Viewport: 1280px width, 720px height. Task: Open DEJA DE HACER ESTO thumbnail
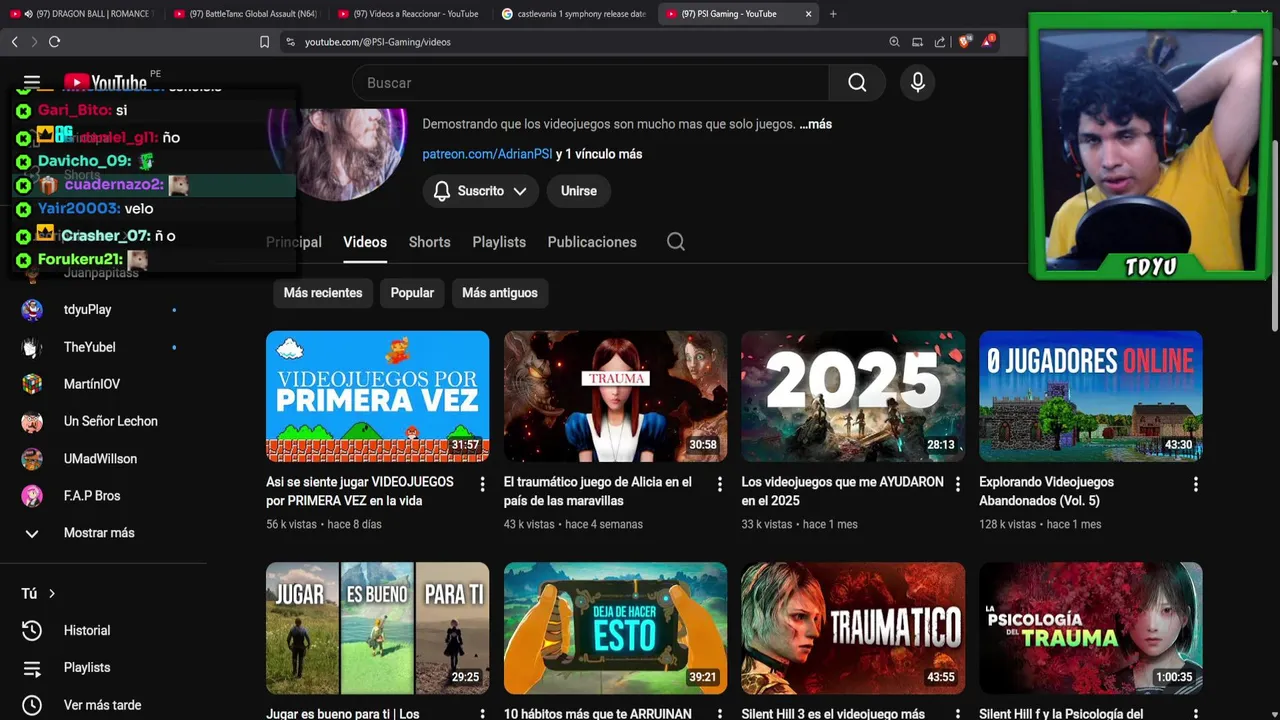(x=615, y=628)
